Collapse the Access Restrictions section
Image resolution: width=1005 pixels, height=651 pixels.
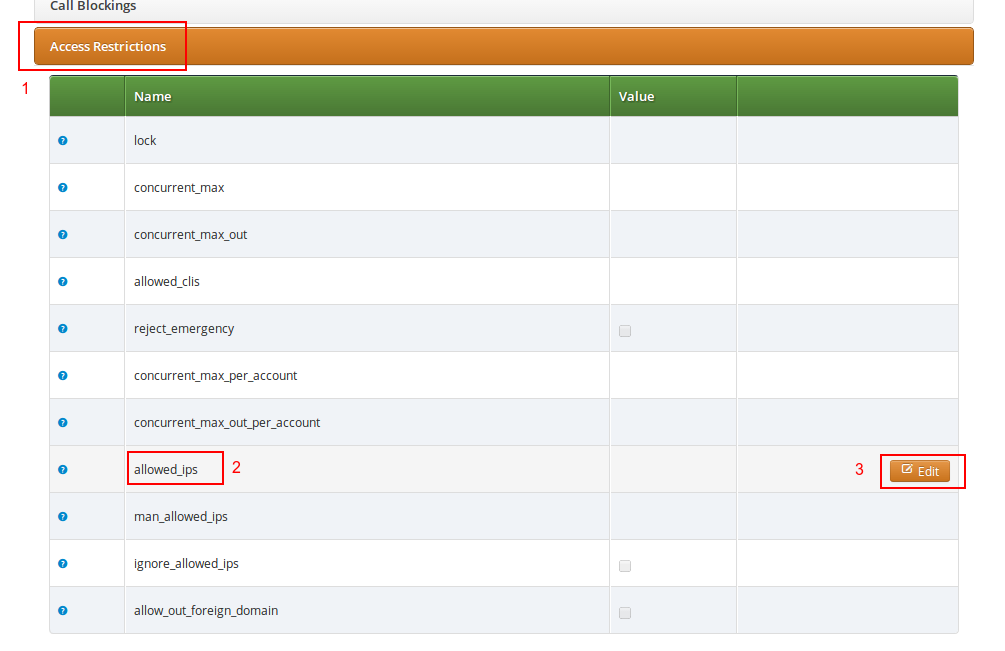coord(109,46)
